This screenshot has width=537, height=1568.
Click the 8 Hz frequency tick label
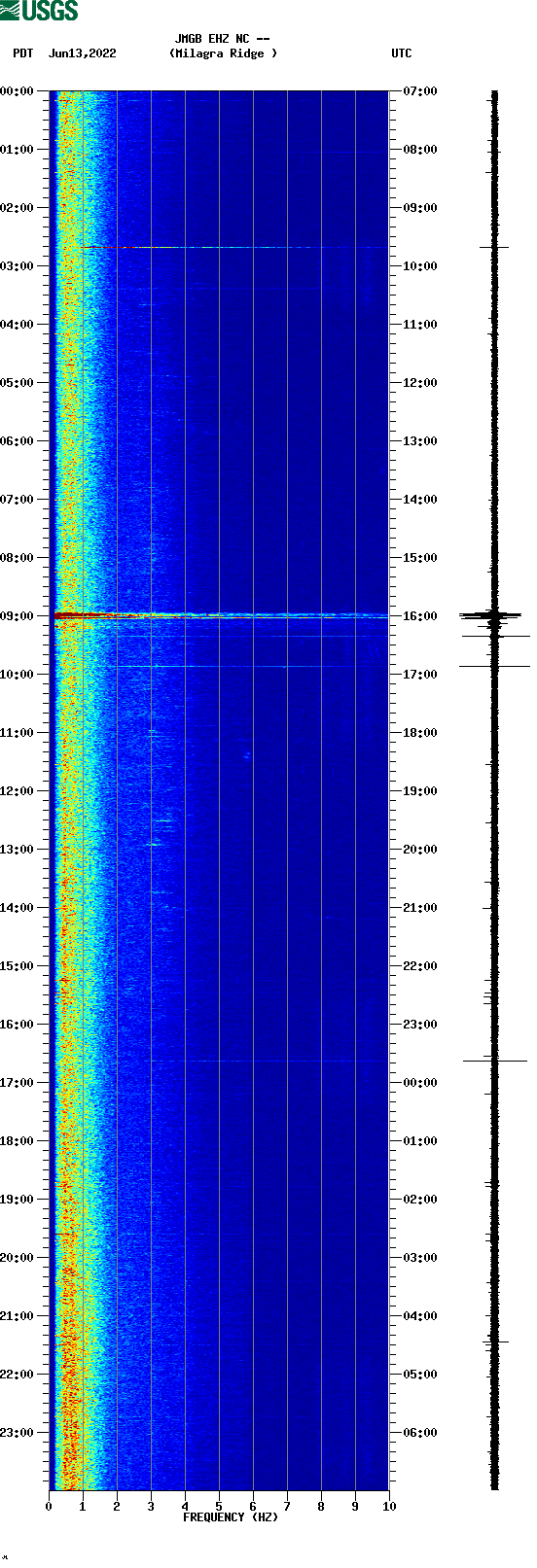click(321, 1507)
